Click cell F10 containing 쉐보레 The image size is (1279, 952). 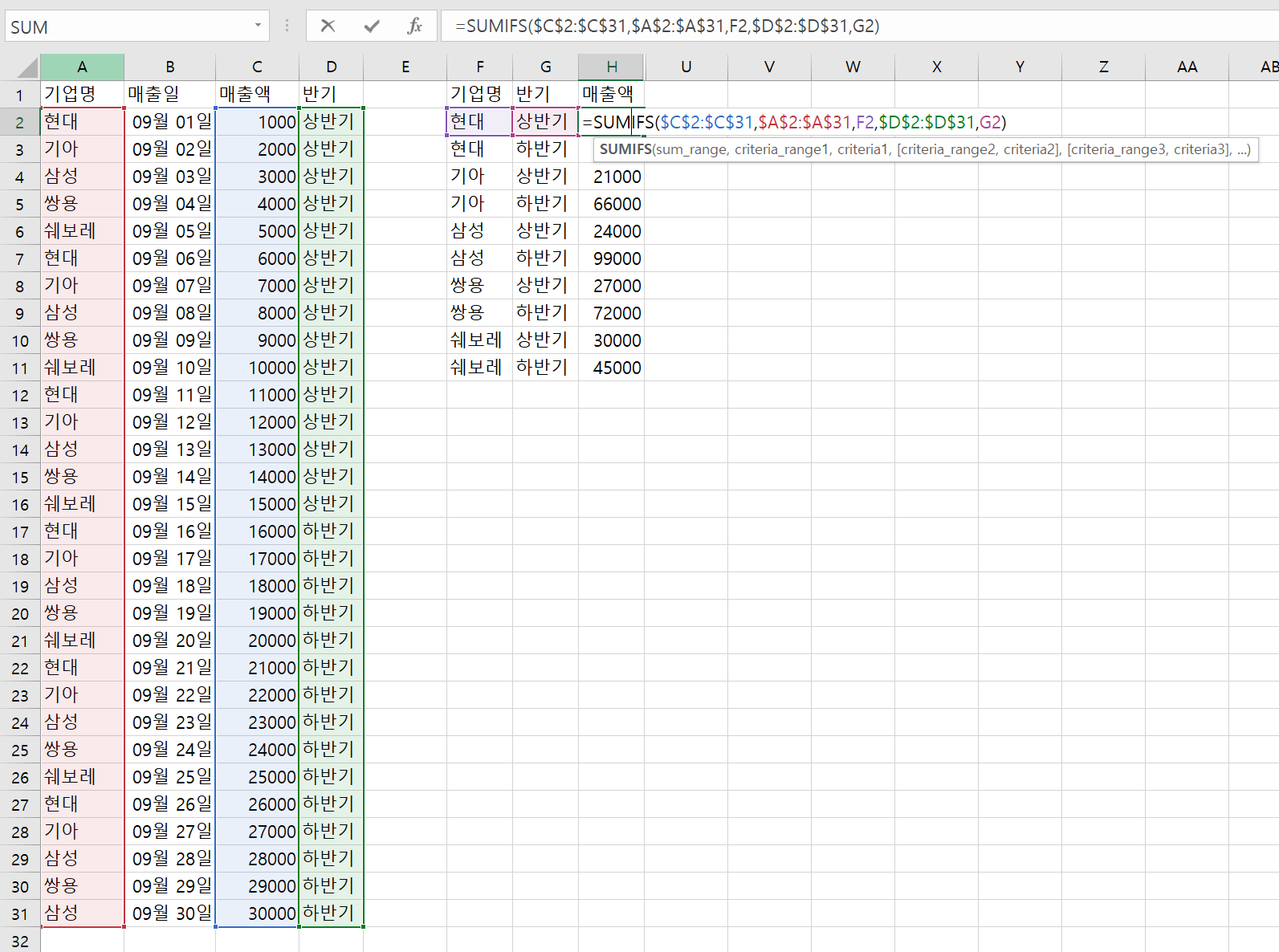[480, 340]
